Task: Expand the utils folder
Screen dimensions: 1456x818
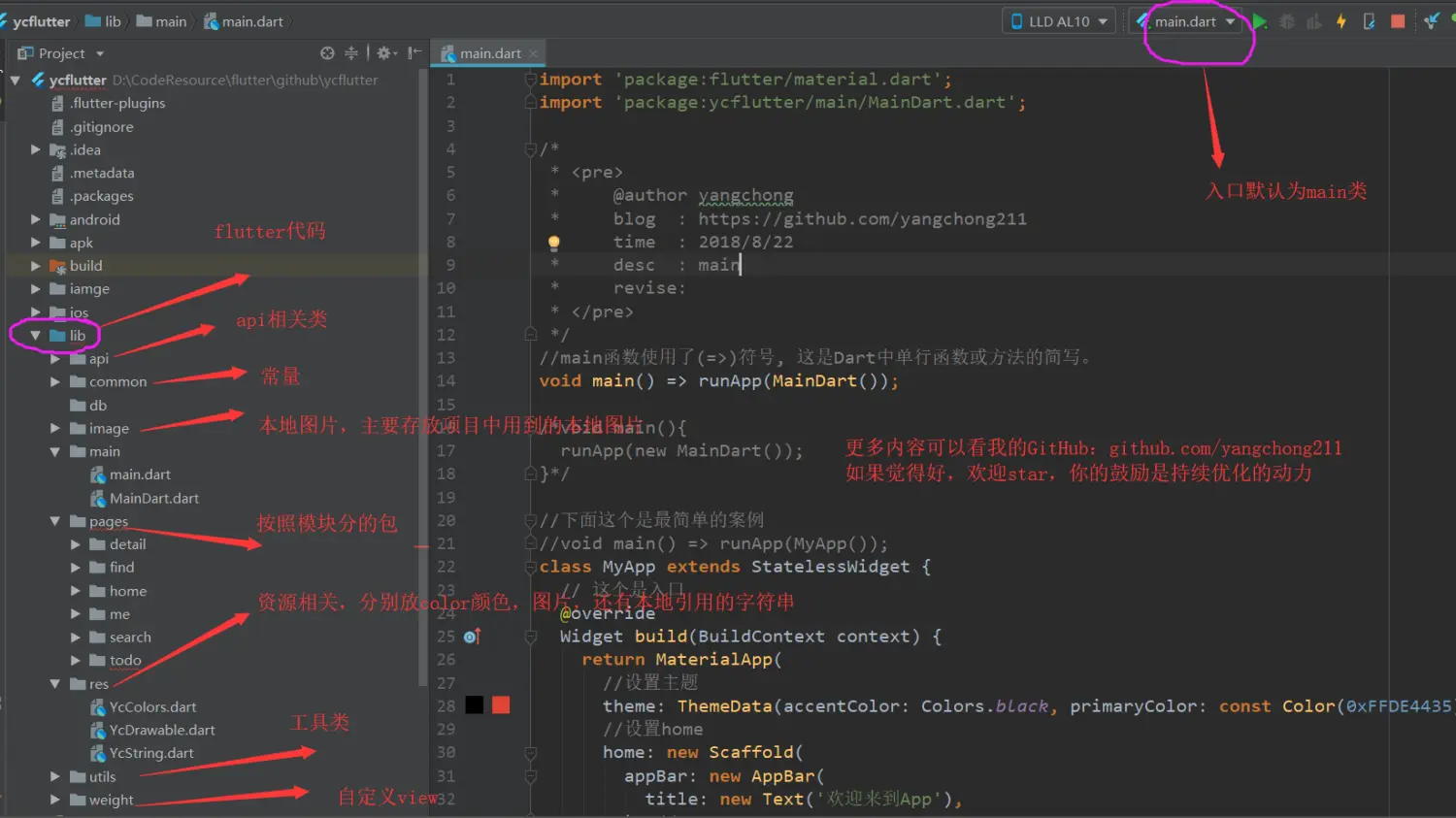Action: click(x=55, y=776)
